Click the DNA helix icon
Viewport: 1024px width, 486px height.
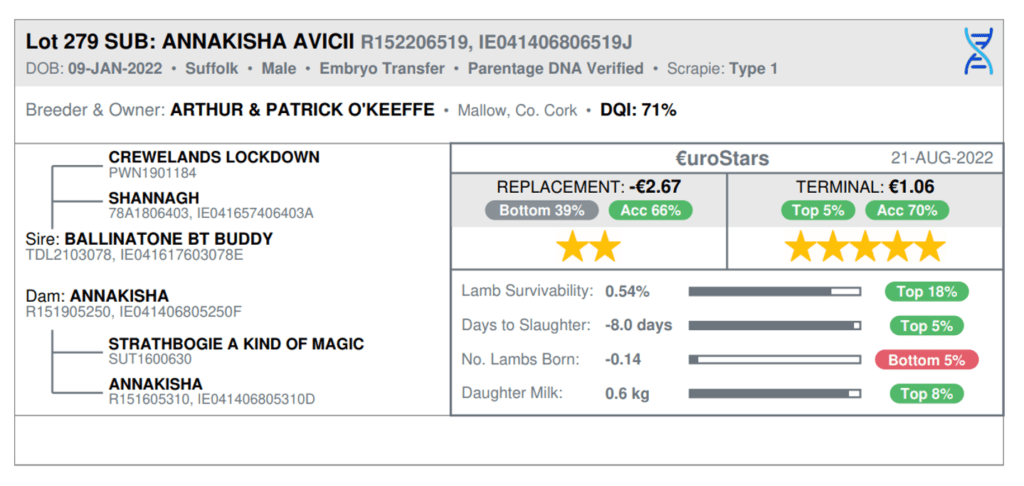coord(978,52)
